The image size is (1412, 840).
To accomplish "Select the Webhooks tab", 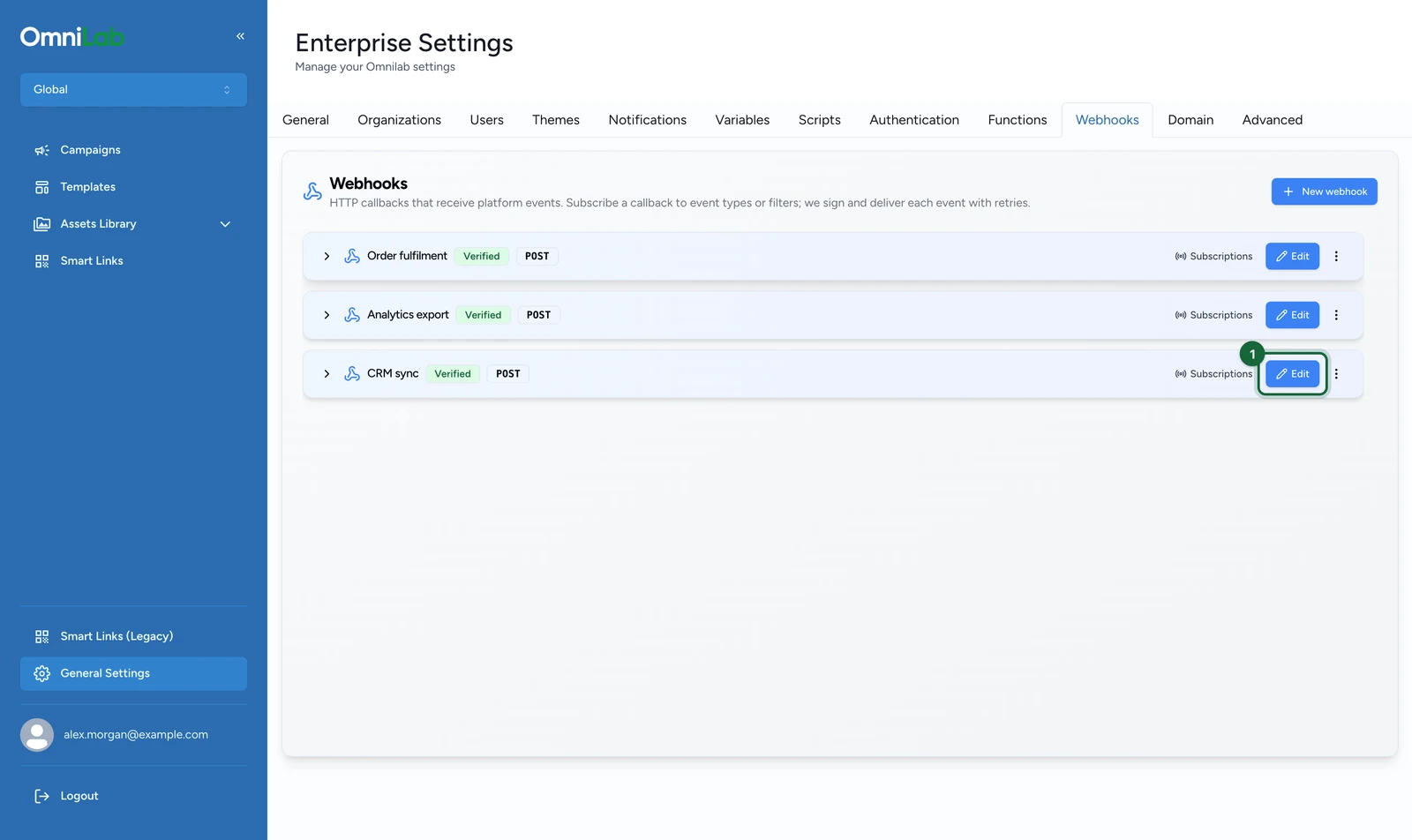I will pyautogui.click(x=1107, y=120).
